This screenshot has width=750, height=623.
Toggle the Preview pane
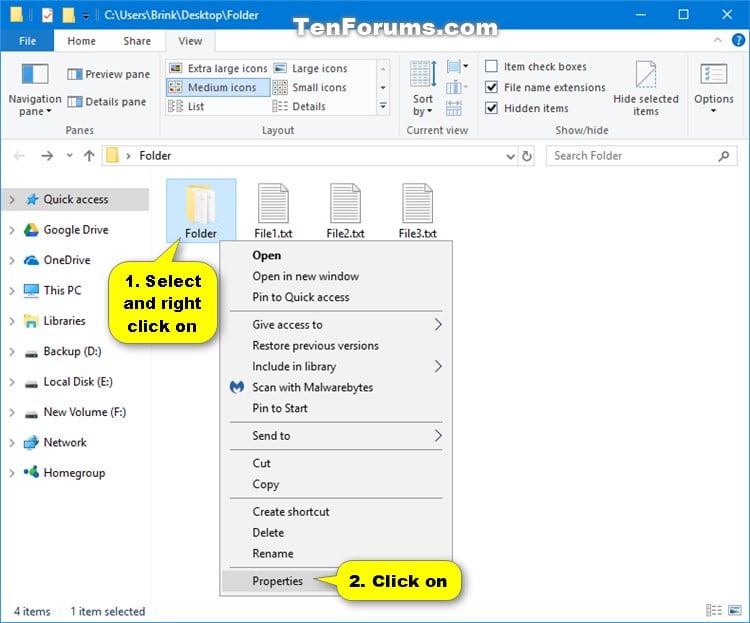click(109, 74)
